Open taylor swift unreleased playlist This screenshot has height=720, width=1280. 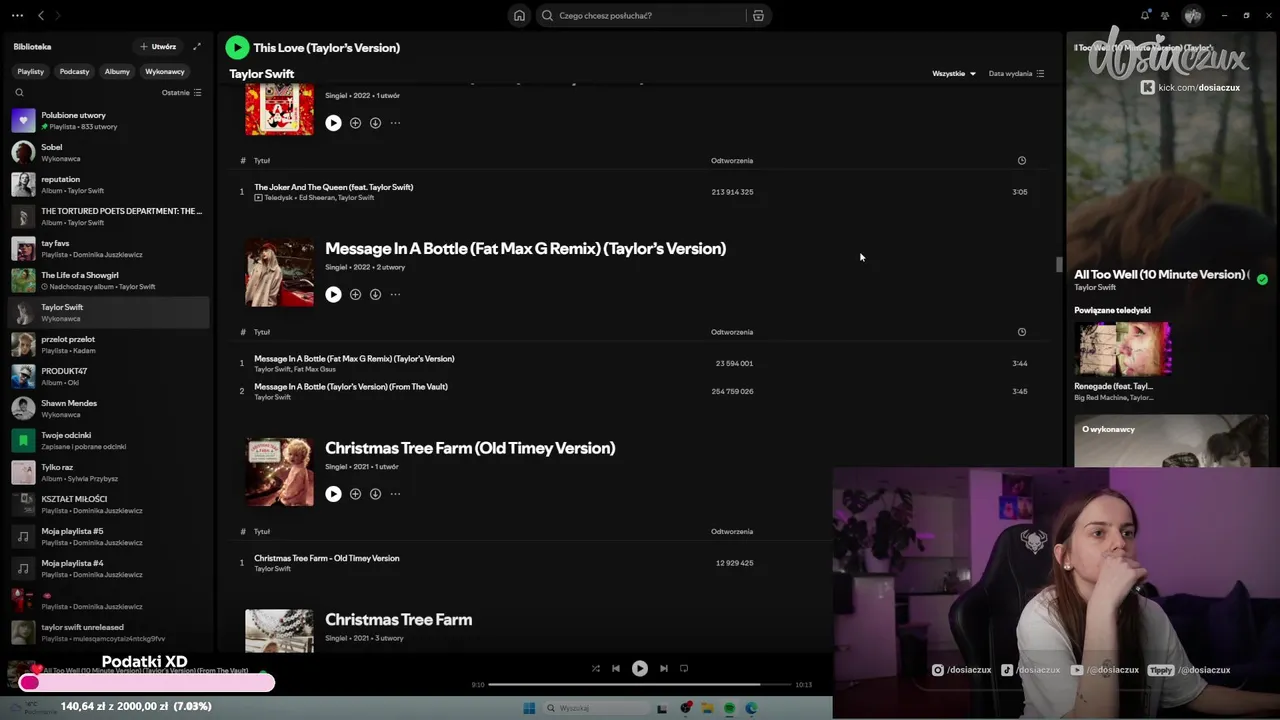coord(108,632)
